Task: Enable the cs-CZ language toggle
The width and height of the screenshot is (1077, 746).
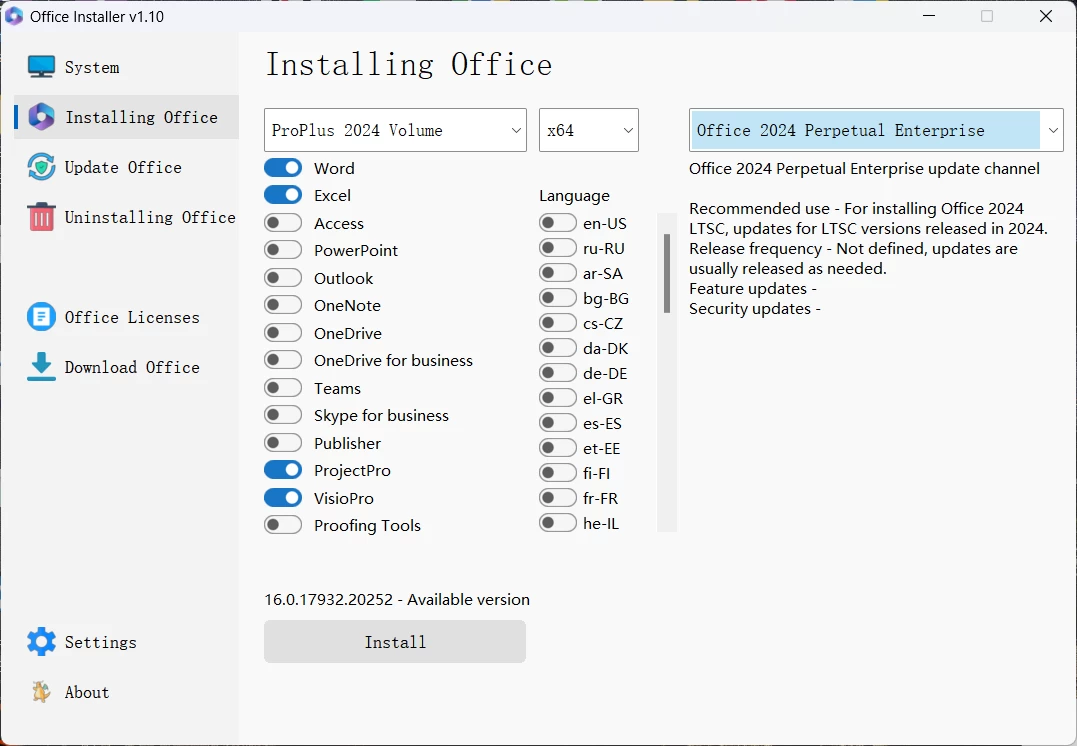Action: 558,323
